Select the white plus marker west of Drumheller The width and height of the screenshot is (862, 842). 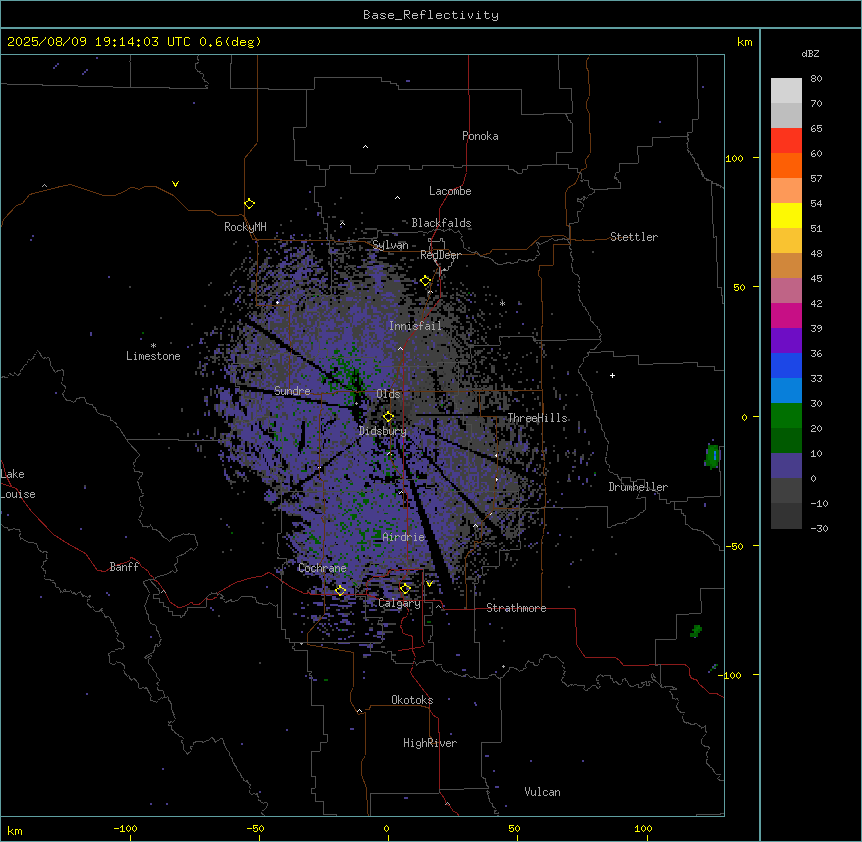612,375
